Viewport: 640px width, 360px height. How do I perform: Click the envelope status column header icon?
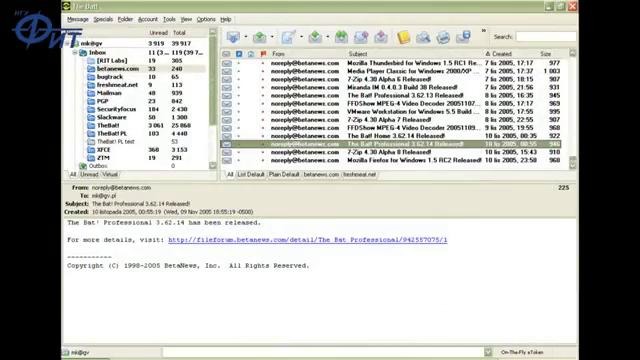point(226,54)
